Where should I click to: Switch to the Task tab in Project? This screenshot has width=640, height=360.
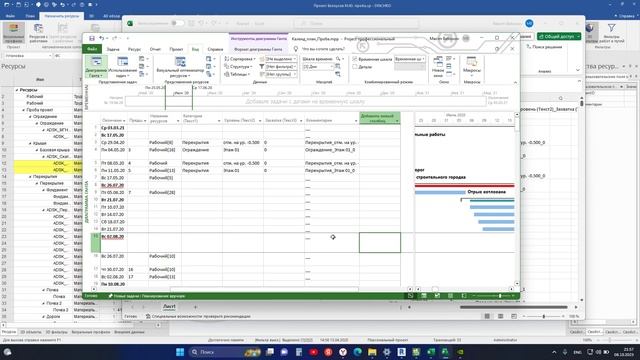tap(113, 49)
